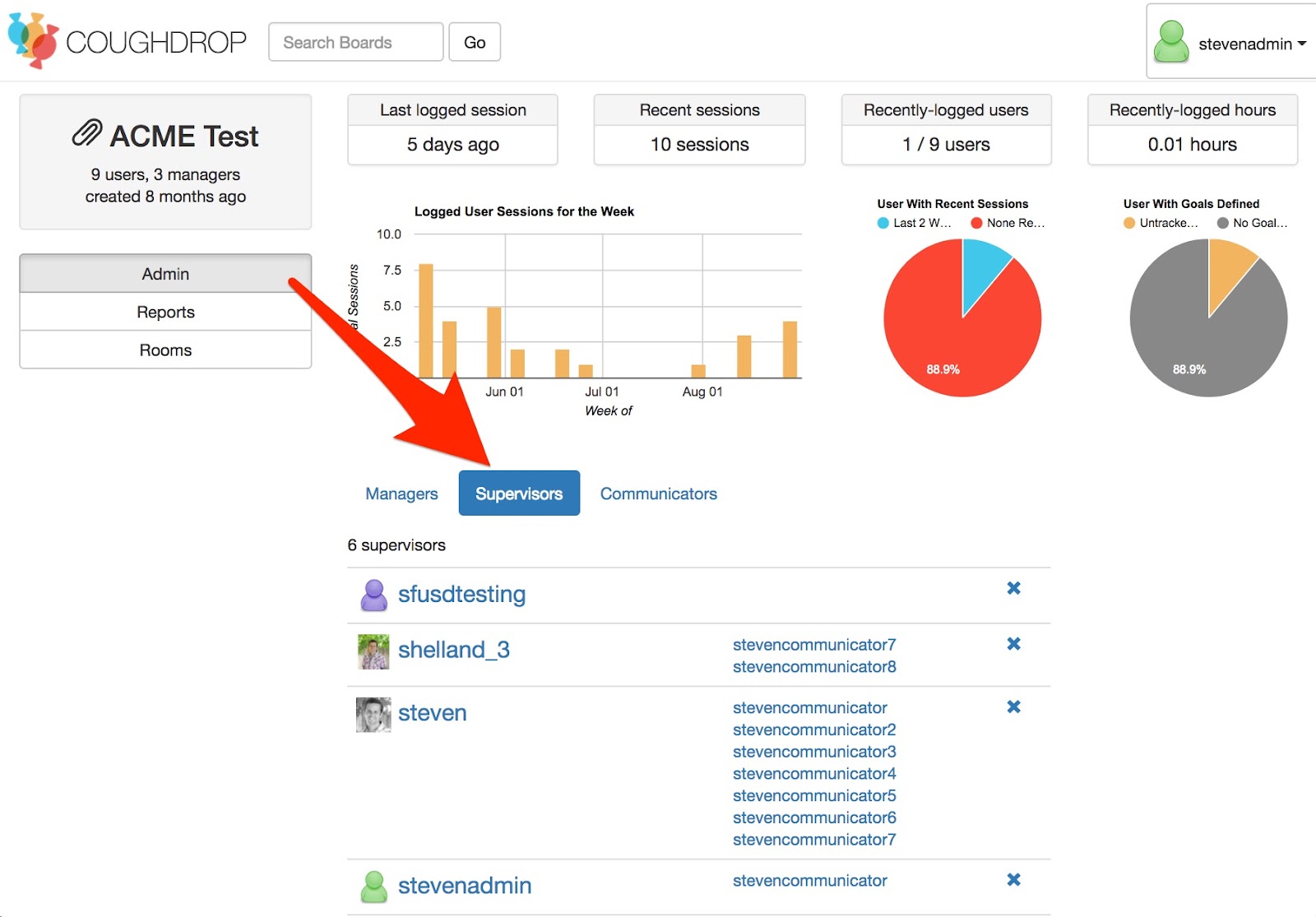
Task: Click the ACME Test organization title
Action: [184, 136]
